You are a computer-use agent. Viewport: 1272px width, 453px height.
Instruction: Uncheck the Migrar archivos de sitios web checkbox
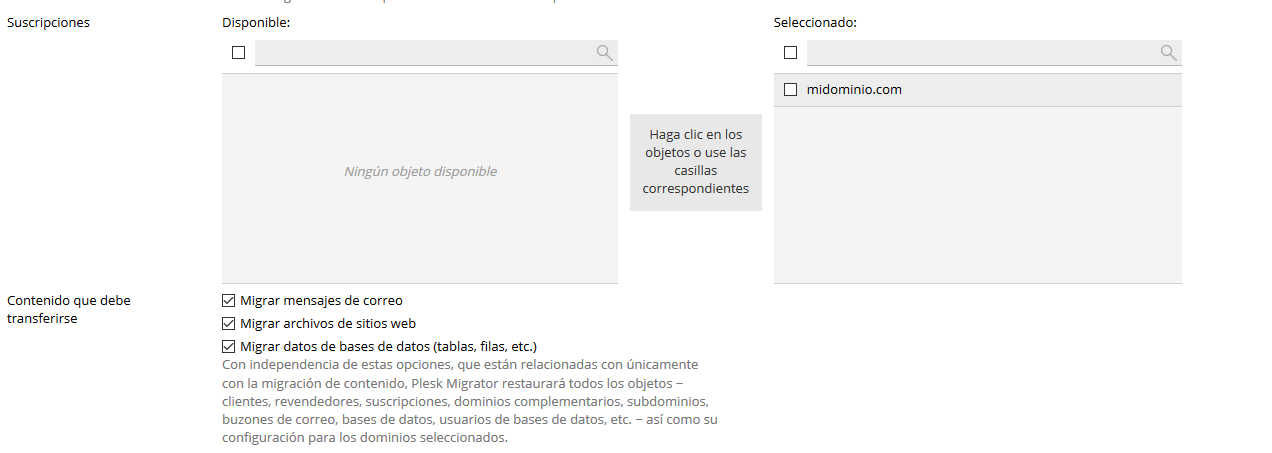coord(228,323)
